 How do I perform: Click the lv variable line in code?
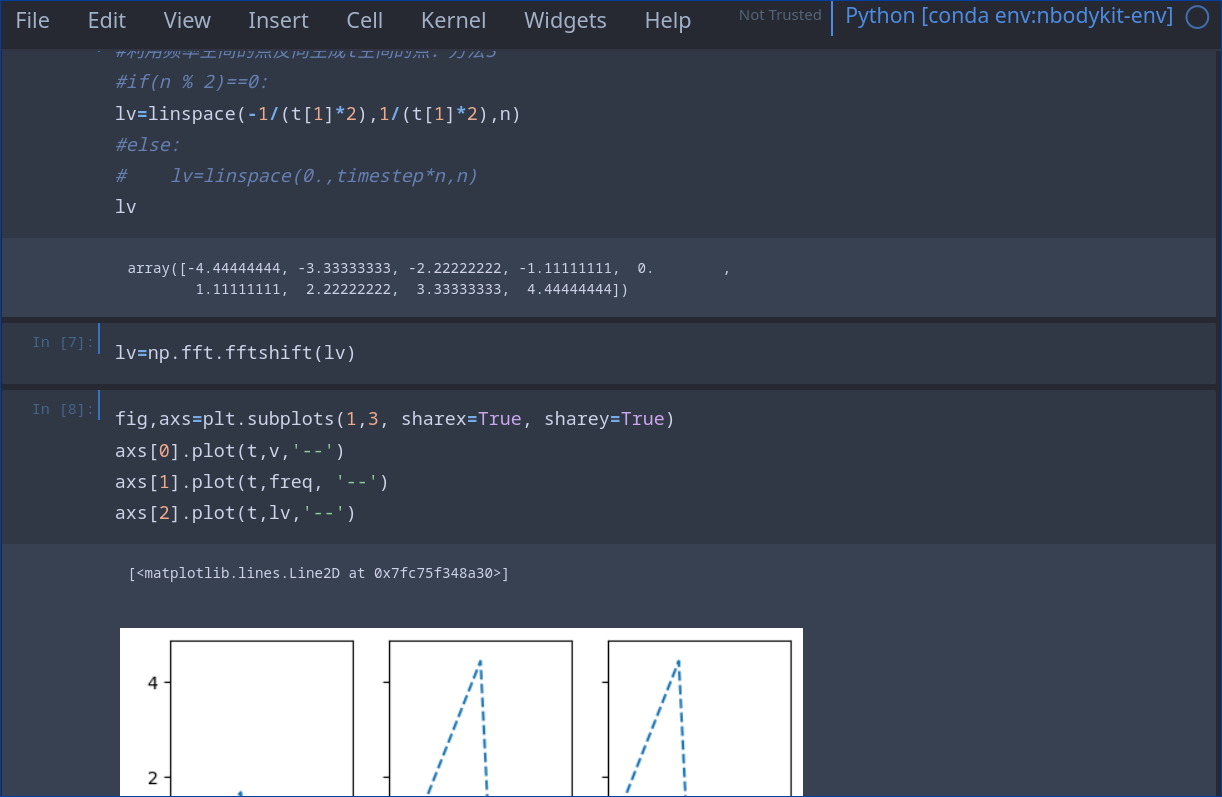point(124,206)
